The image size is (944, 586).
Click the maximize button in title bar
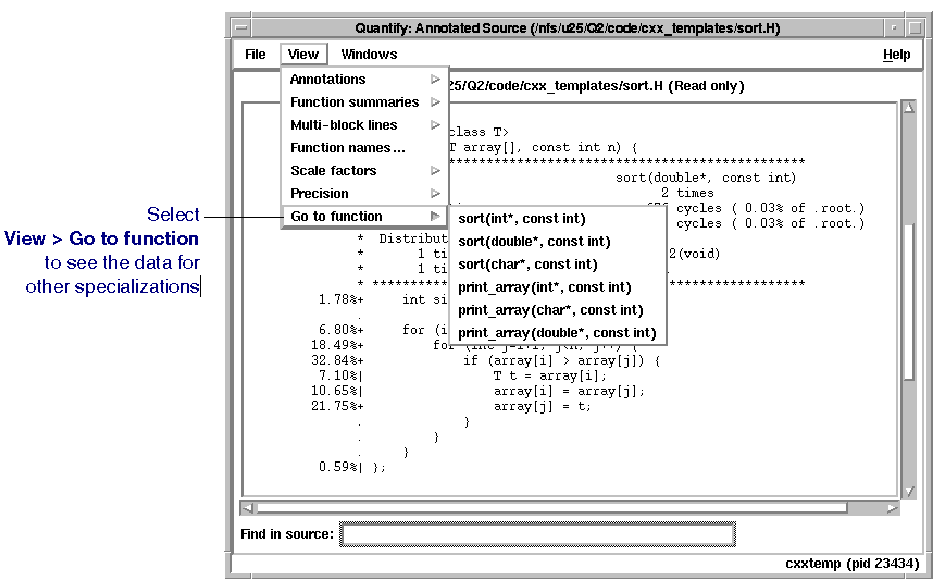click(x=915, y=28)
